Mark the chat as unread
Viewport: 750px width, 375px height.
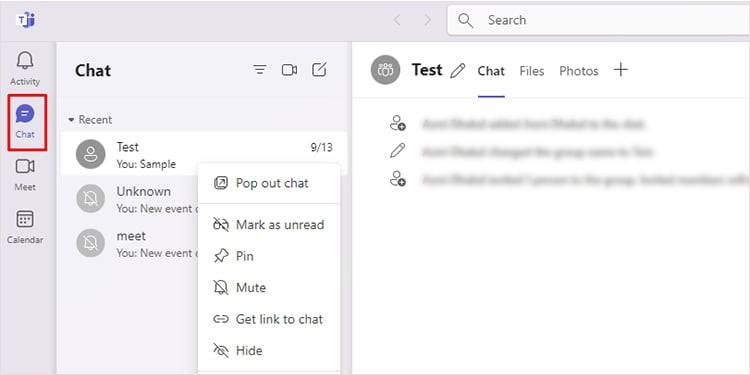269,224
